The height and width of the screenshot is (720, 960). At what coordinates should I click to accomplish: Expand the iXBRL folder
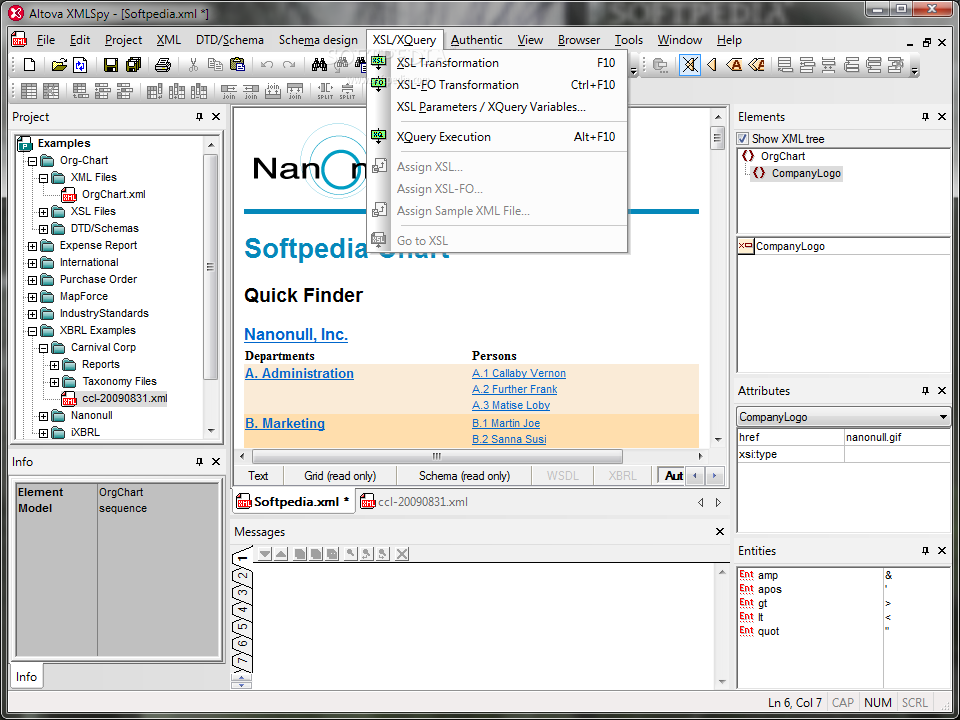[43, 433]
